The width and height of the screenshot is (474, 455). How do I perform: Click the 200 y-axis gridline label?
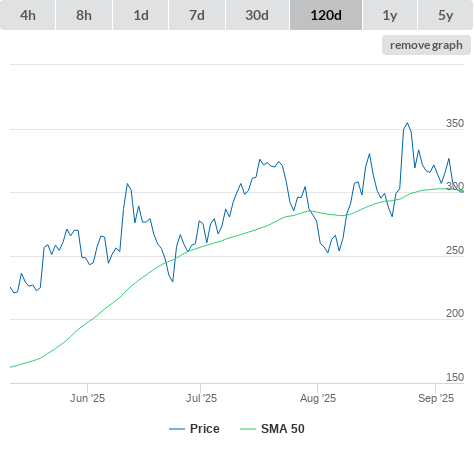pyautogui.click(x=455, y=313)
